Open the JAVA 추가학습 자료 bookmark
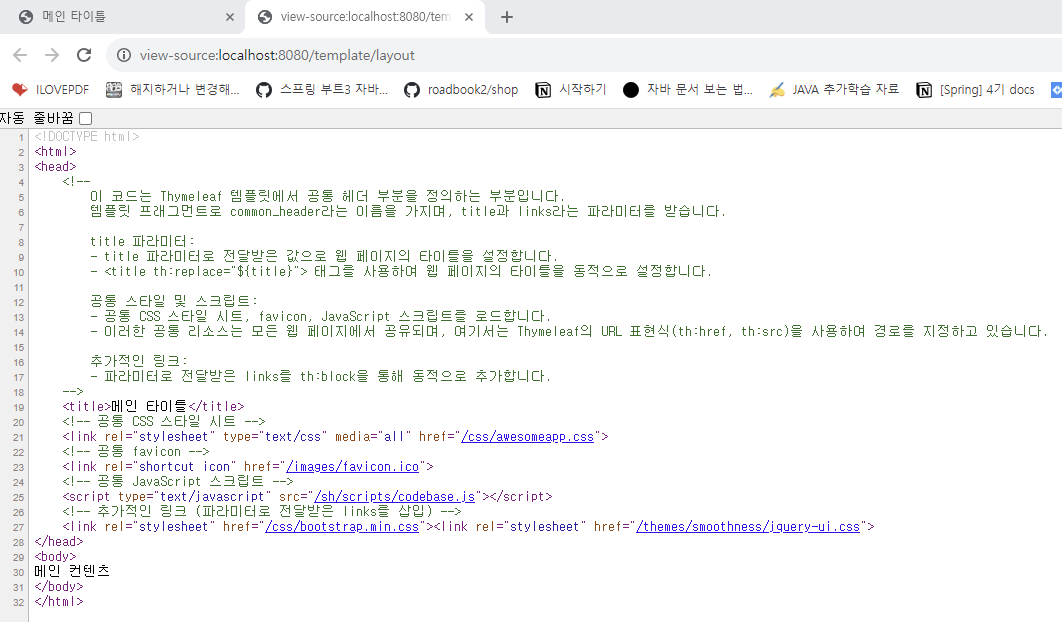Viewport: 1062px width, 622px height. coord(834,89)
